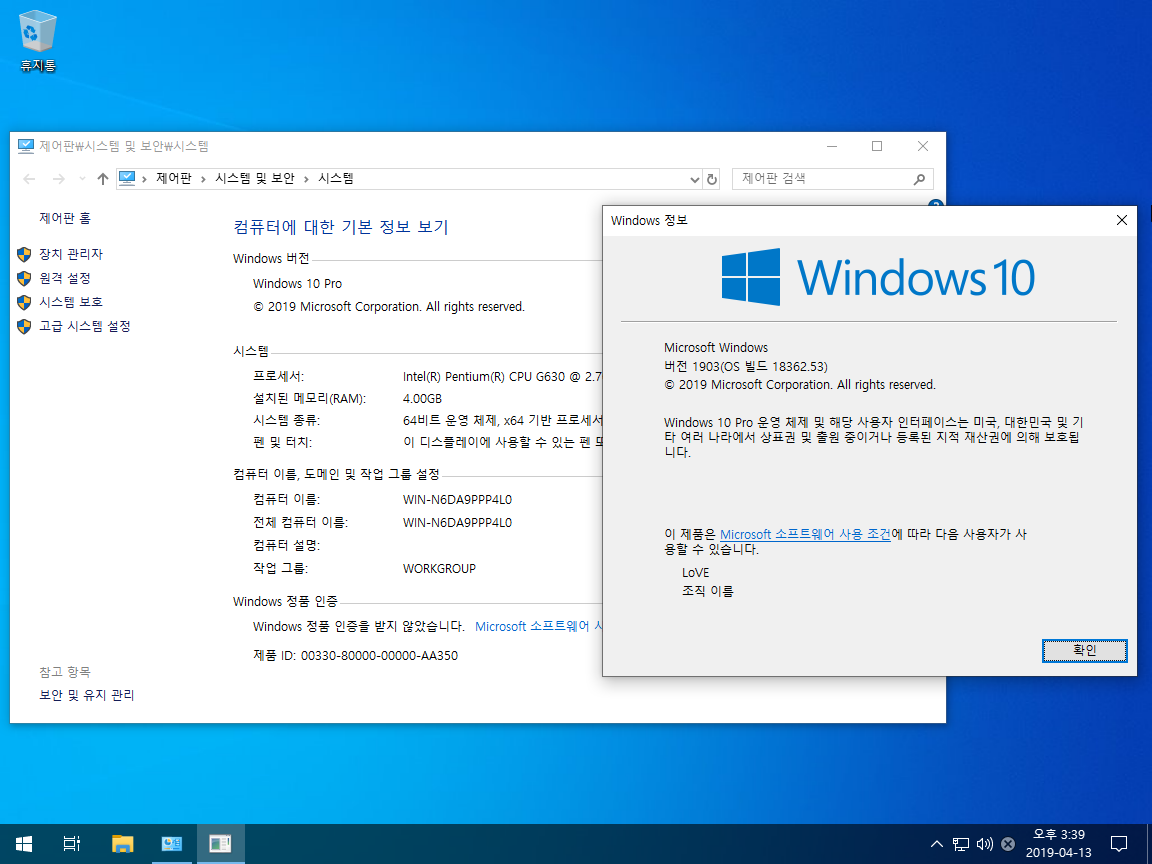
Task: Click the WORKGROUP value
Action: pos(439,569)
